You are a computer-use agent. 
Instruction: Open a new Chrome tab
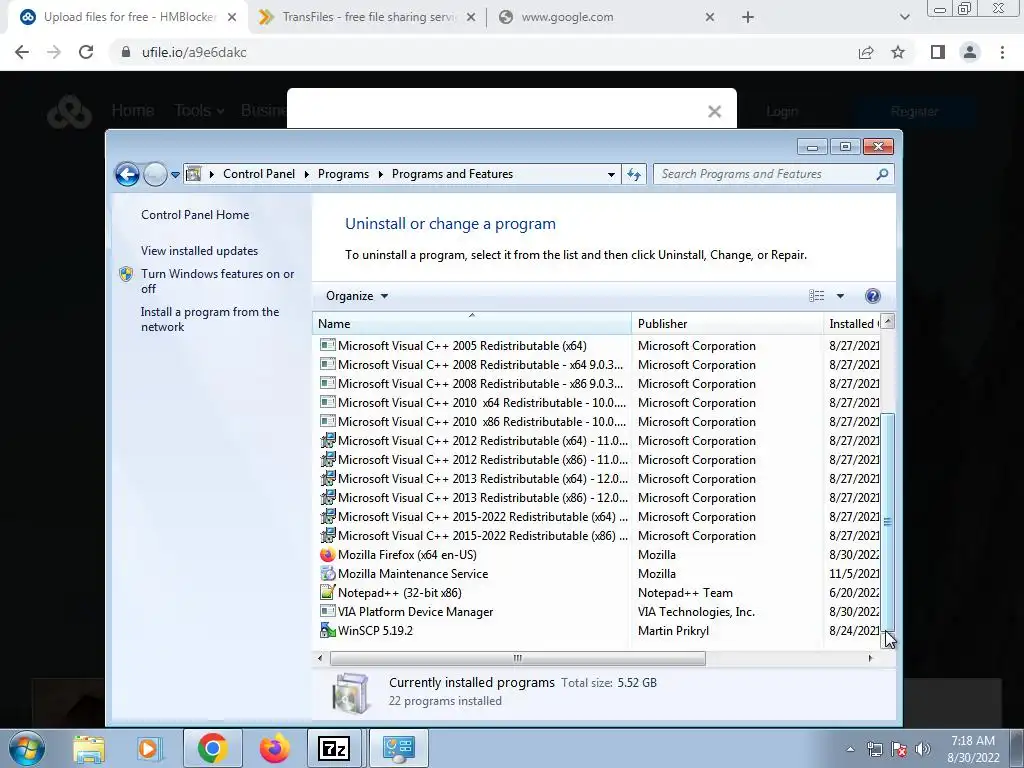coord(748,17)
